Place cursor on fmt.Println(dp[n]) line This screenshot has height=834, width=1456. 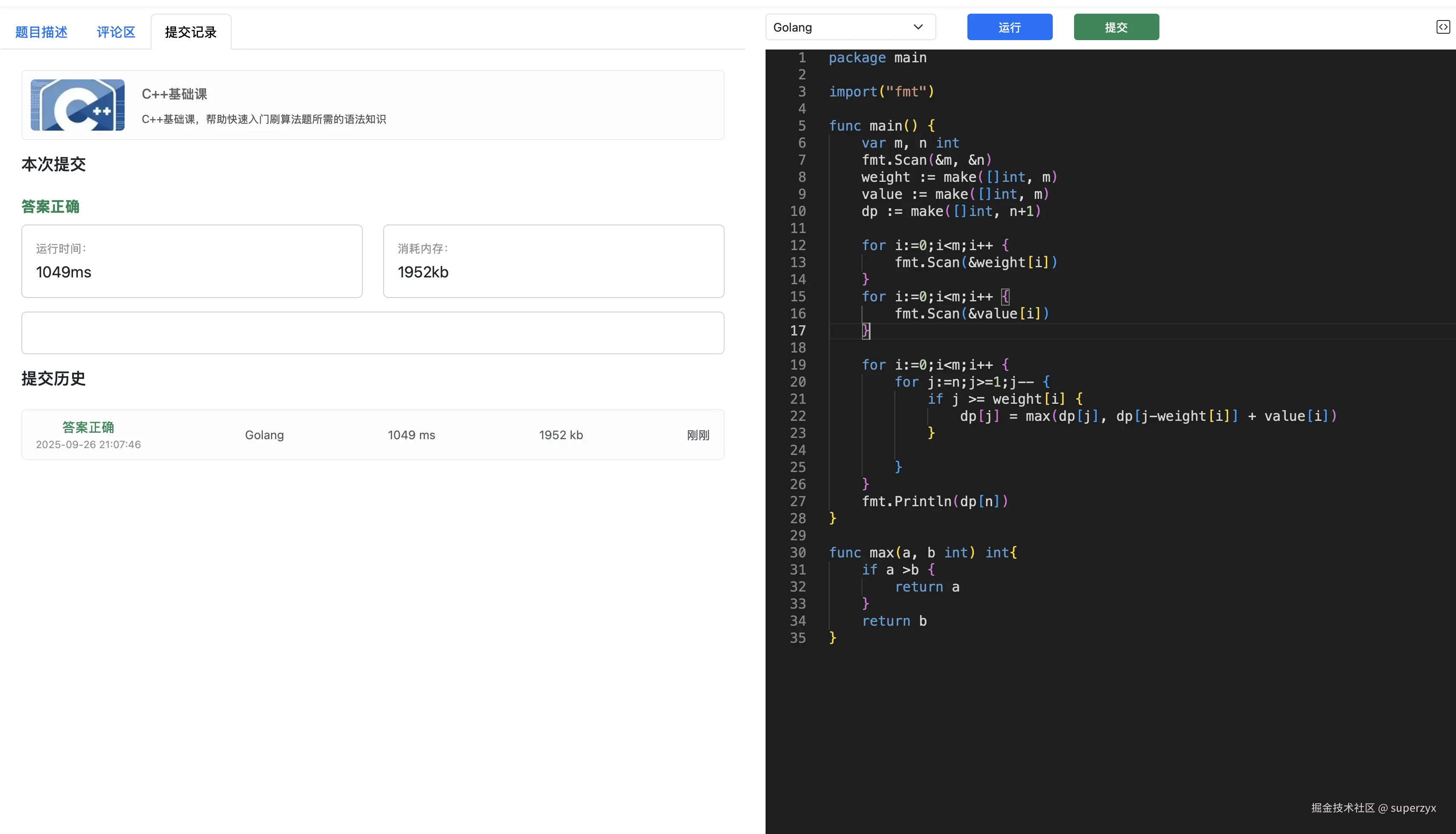pyautogui.click(x=935, y=501)
